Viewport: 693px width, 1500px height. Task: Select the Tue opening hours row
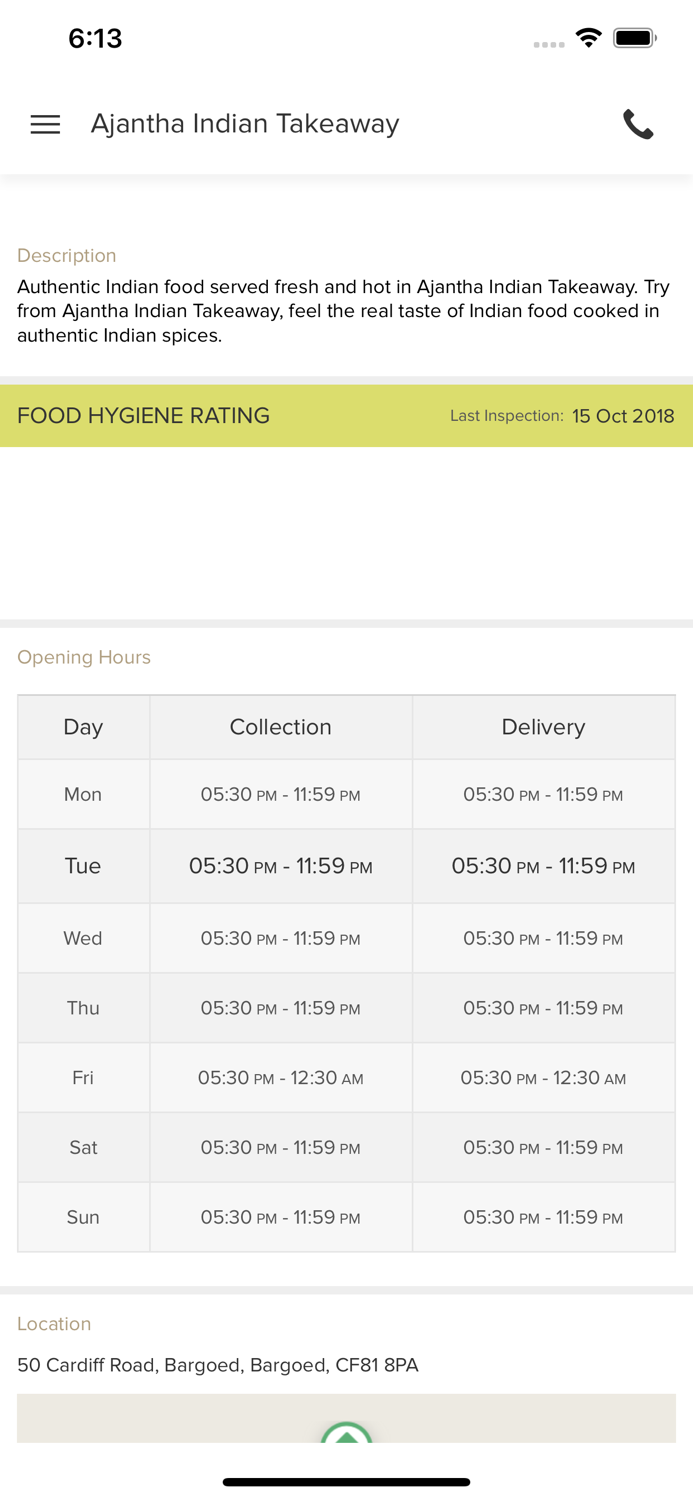[x=346, y=866]
